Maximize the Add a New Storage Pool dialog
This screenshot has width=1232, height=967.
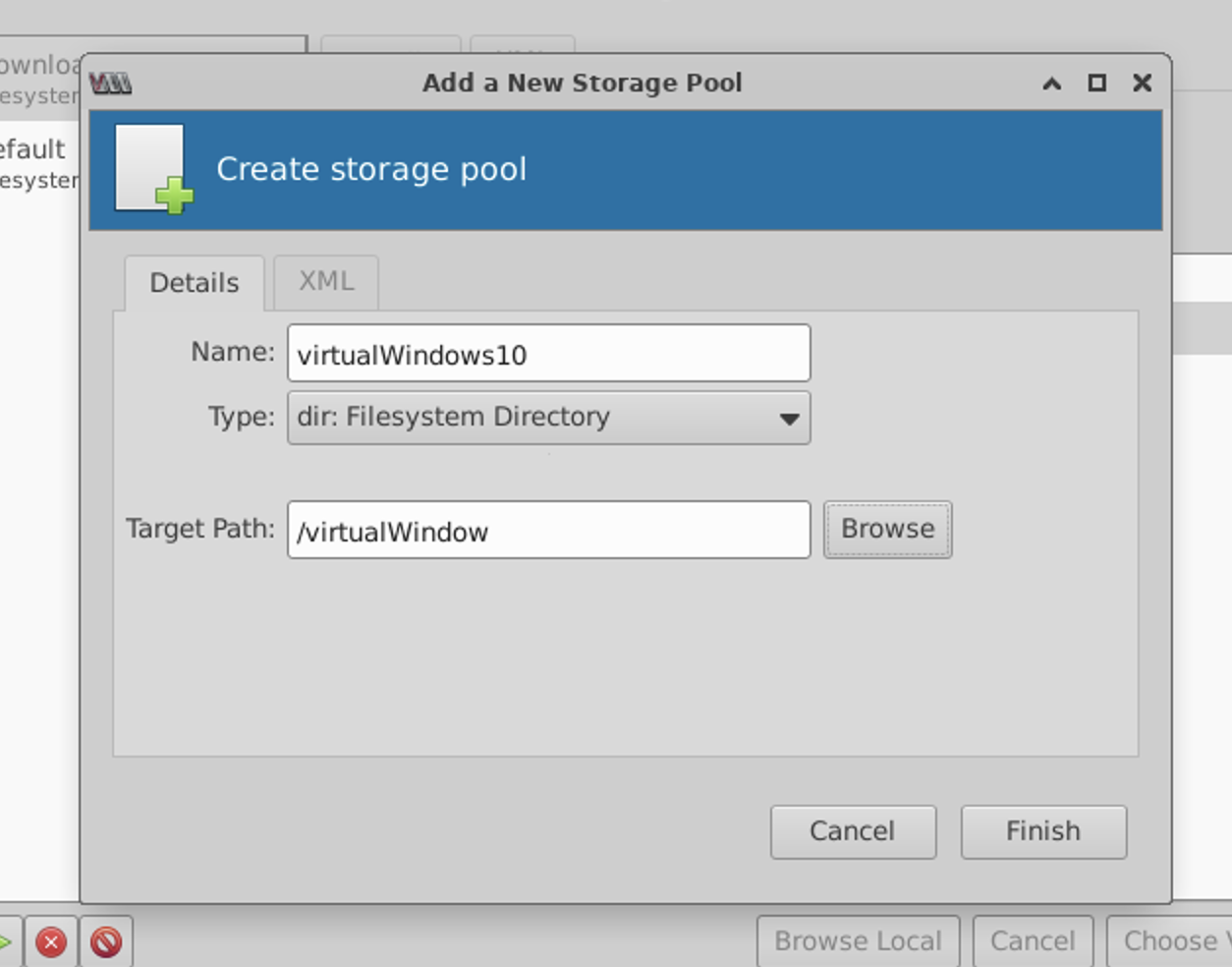1096,84
